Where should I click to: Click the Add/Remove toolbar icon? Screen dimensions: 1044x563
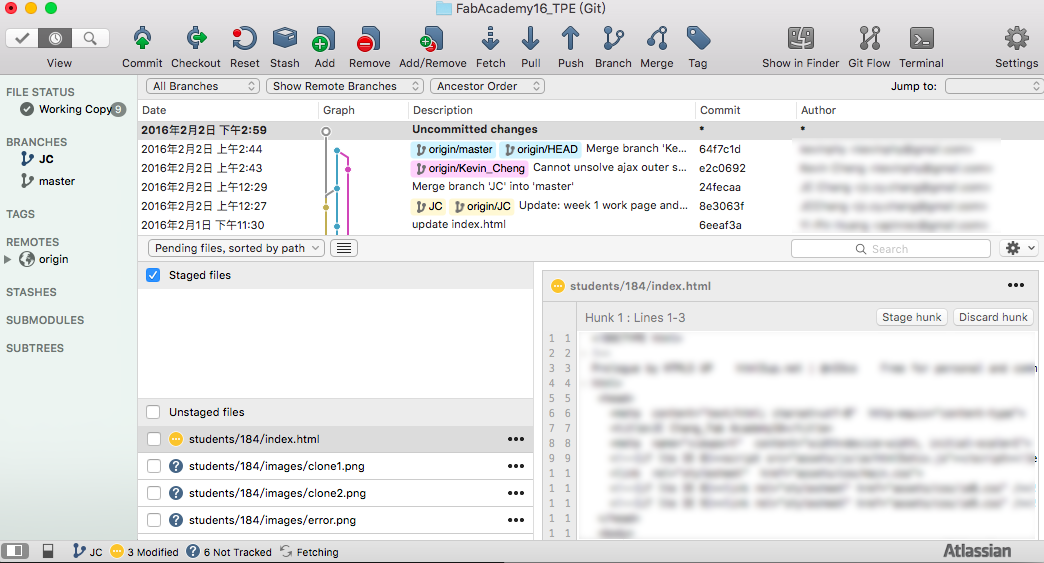432,39
